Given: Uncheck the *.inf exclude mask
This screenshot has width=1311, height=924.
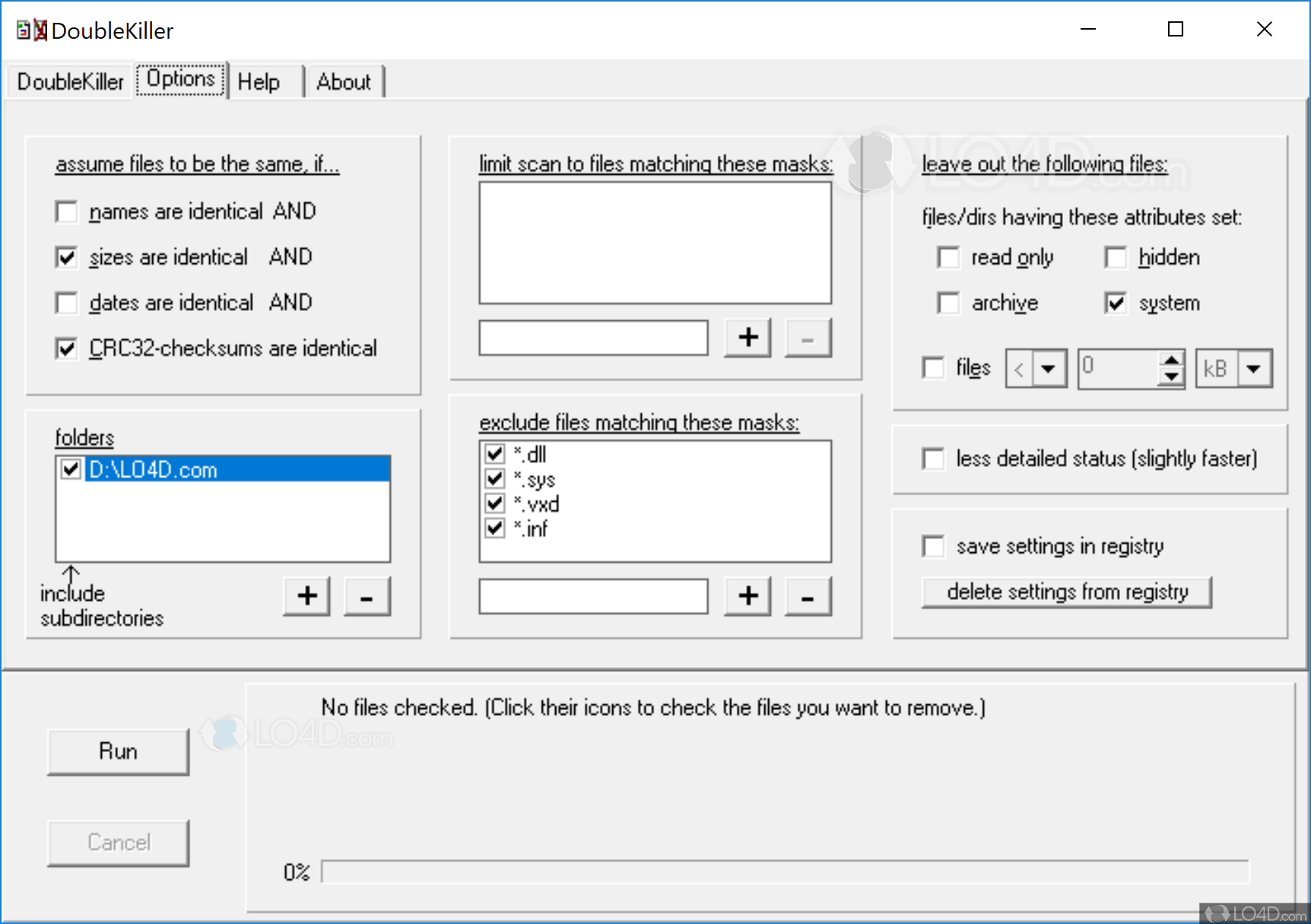Looking at the screenshot, I should click(x=495, y=528).
